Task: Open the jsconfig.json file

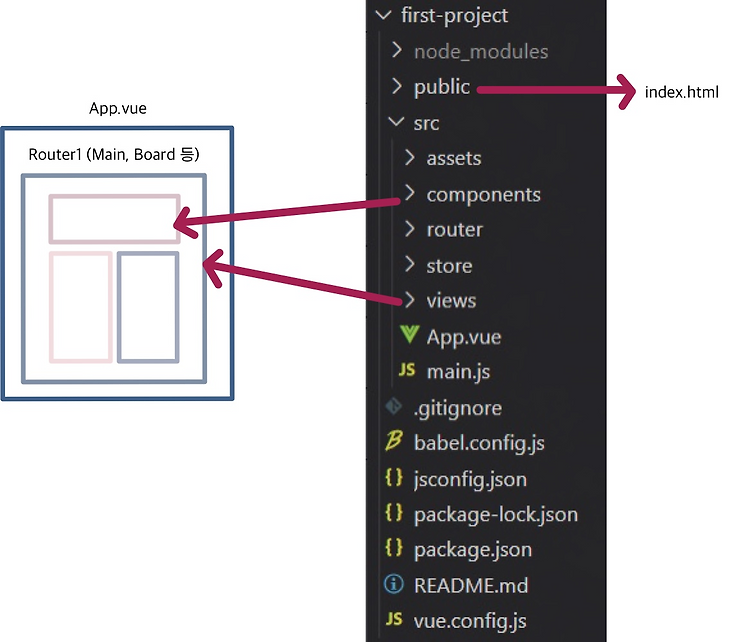Action: click(470, 480)
